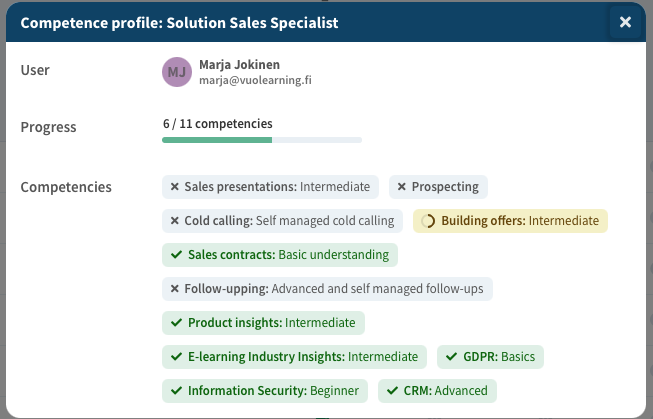
Task: Click the checkmark on Product insights
Action: tap(176, 323)
